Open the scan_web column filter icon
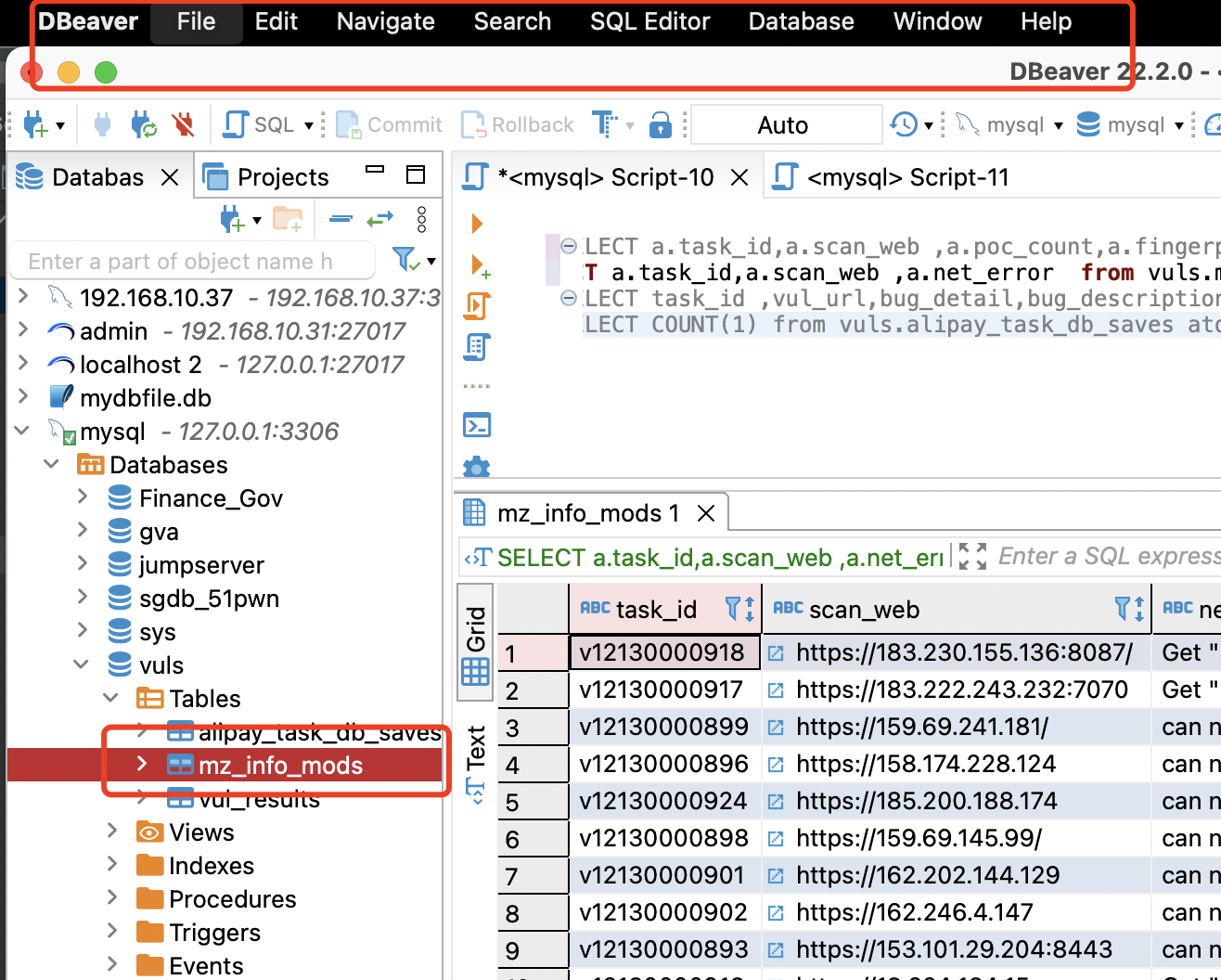The width and height of the screenshot is (1221, 980). [1130, 609]
